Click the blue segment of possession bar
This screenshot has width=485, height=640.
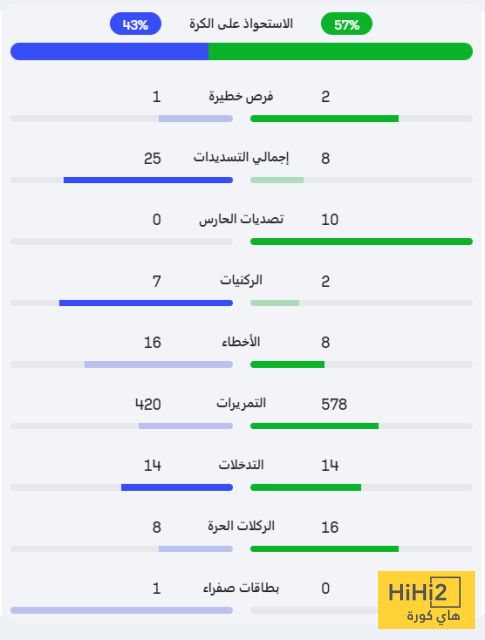(109, 51)
